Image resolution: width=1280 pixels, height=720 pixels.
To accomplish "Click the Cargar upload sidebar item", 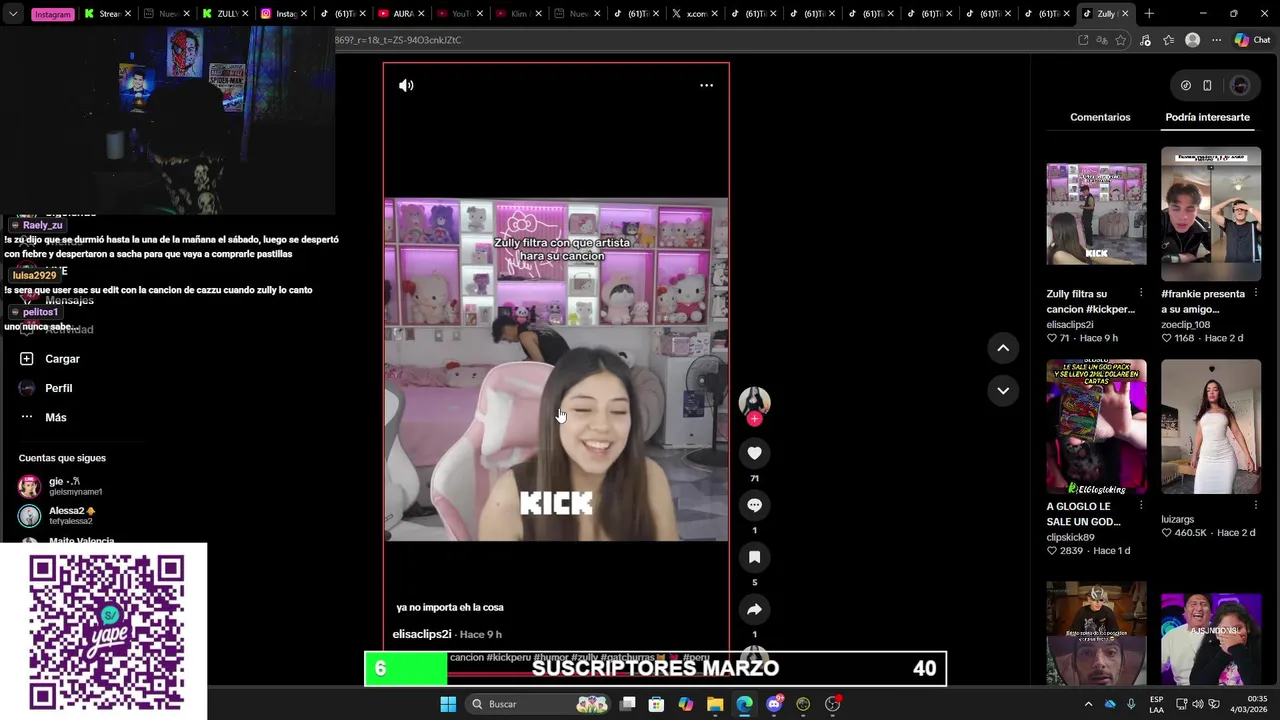I will pyautogui.click(x=62, y=359).
